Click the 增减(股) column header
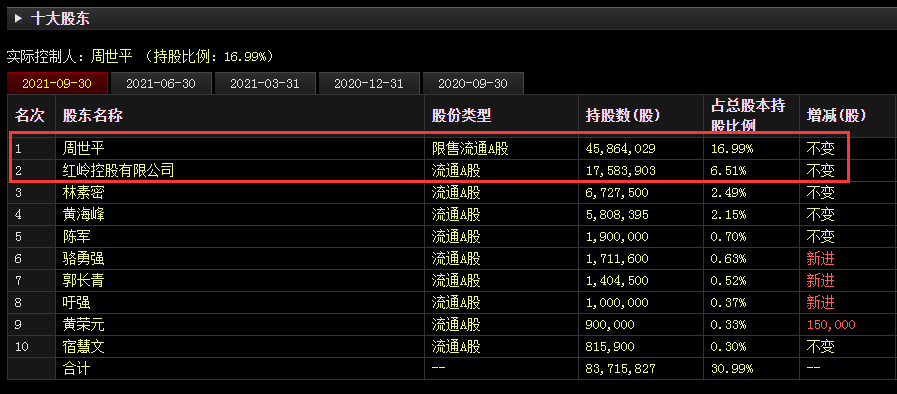This screenshot has height=394, width=897. point(836,116)
